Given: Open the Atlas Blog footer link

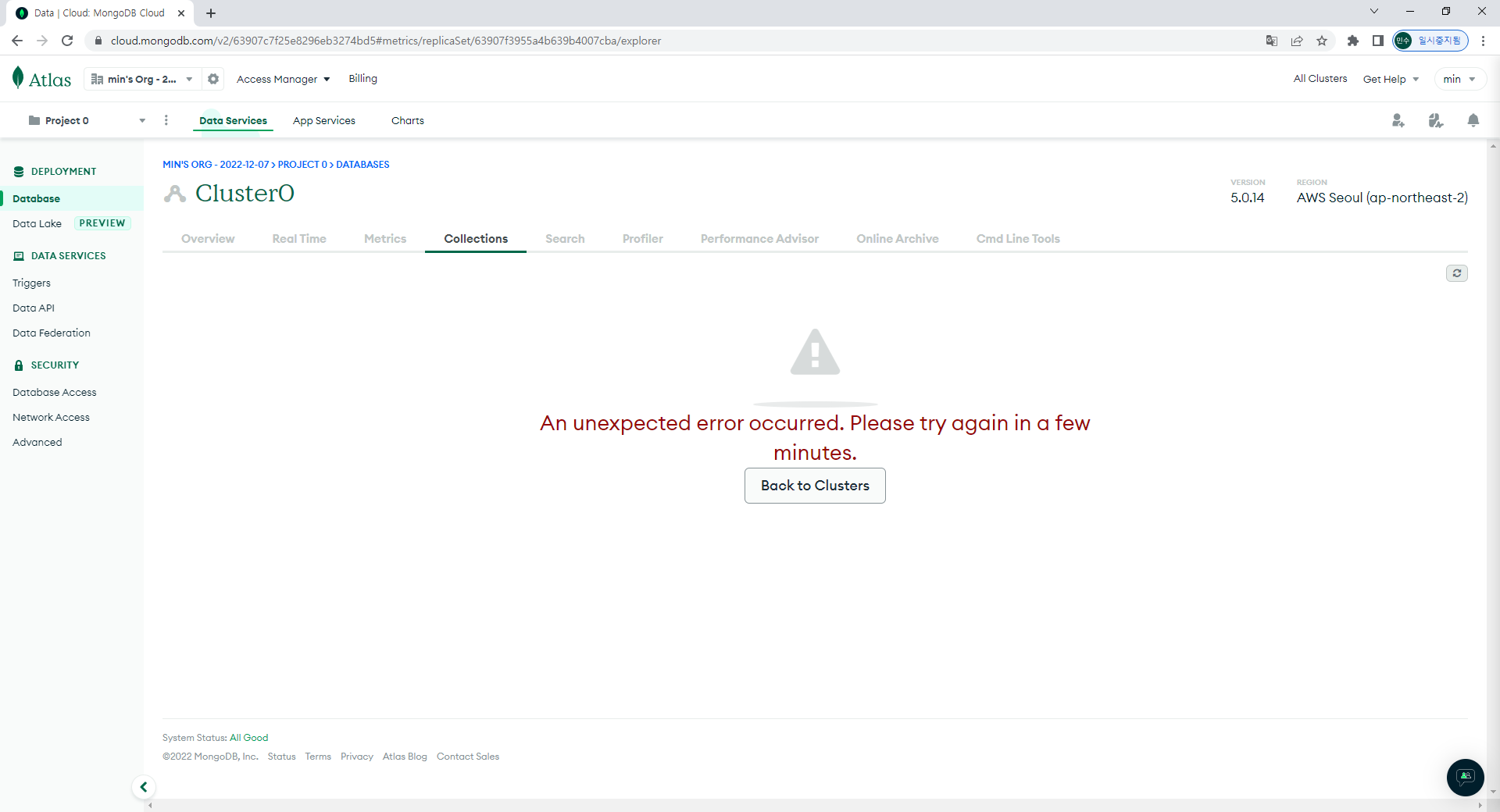Looking at the screenshot, I should (x=405, y=757).
